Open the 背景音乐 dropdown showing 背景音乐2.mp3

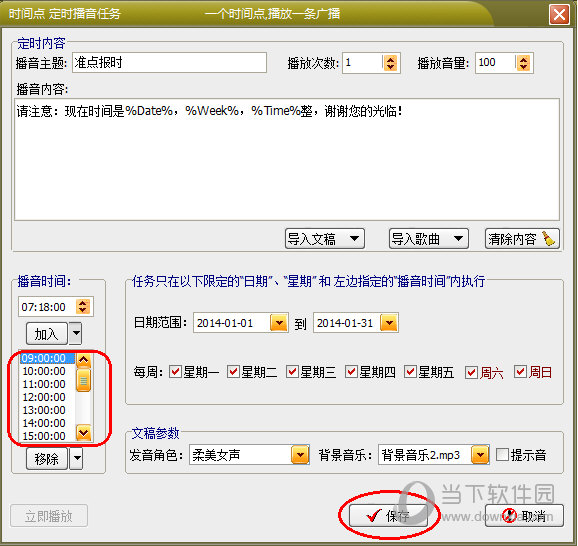pos(434,455)
